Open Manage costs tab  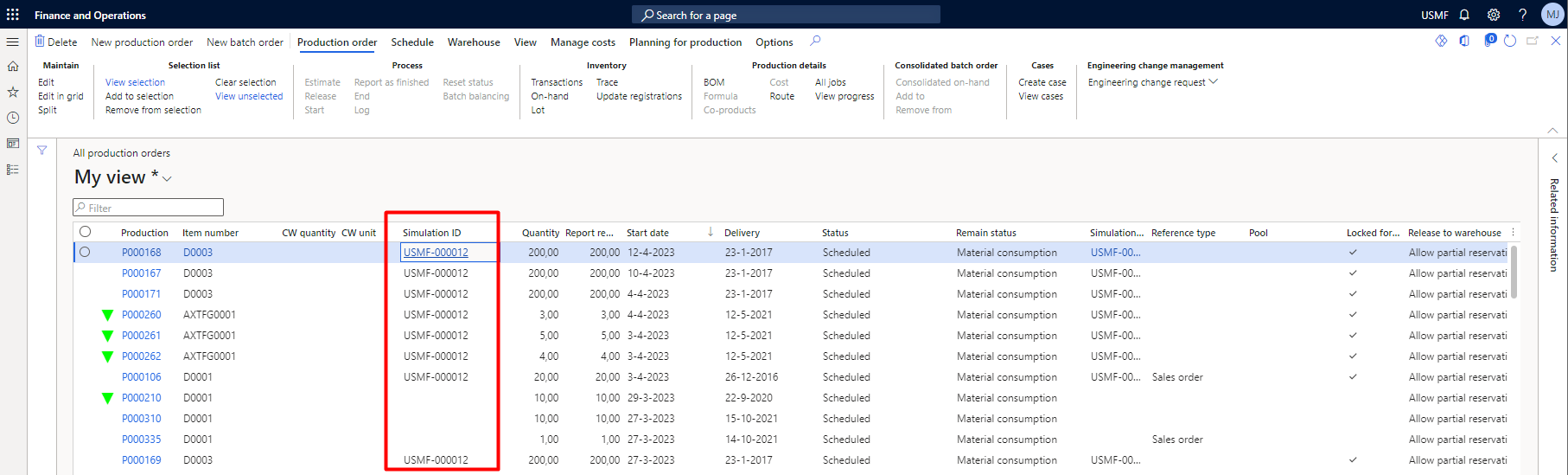[x=583, y=42]
